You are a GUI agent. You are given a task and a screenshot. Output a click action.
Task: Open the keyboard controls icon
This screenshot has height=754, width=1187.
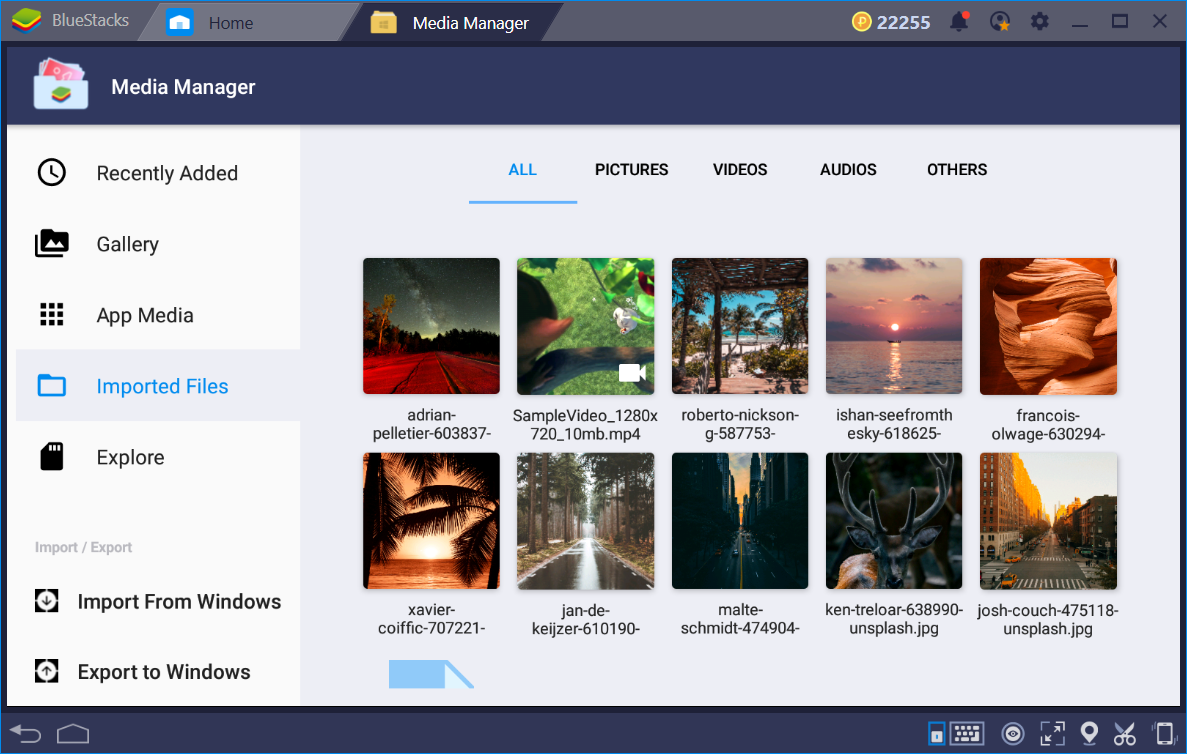[x=967, y=733]
